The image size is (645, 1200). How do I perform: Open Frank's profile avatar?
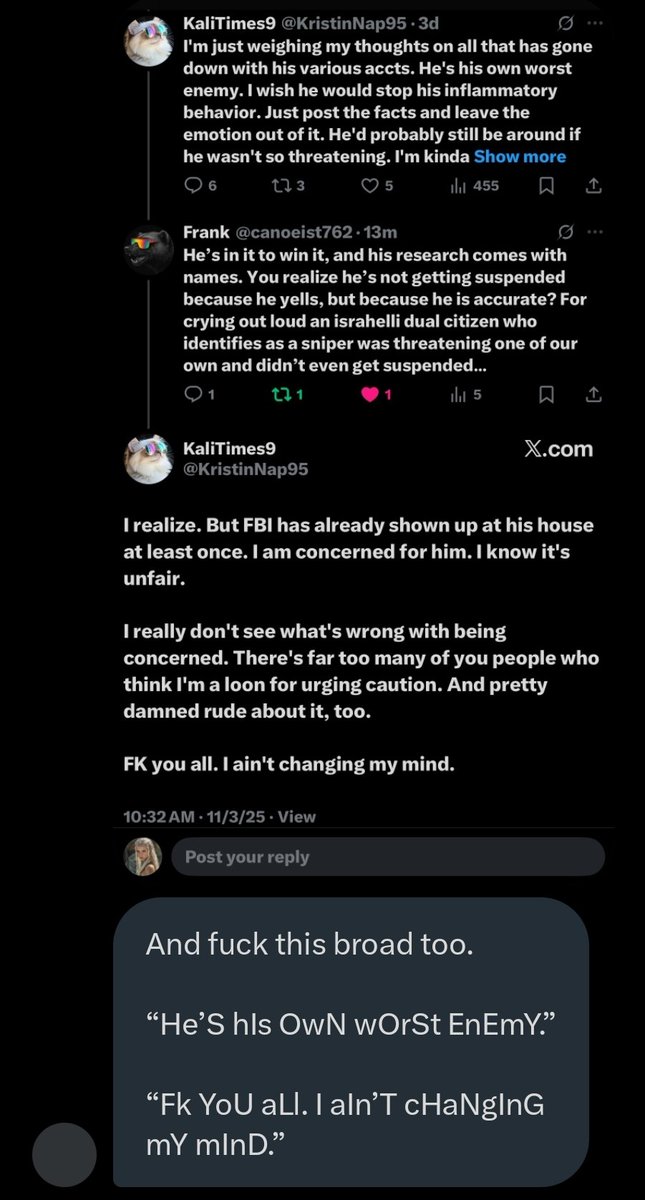pos(149,249)
